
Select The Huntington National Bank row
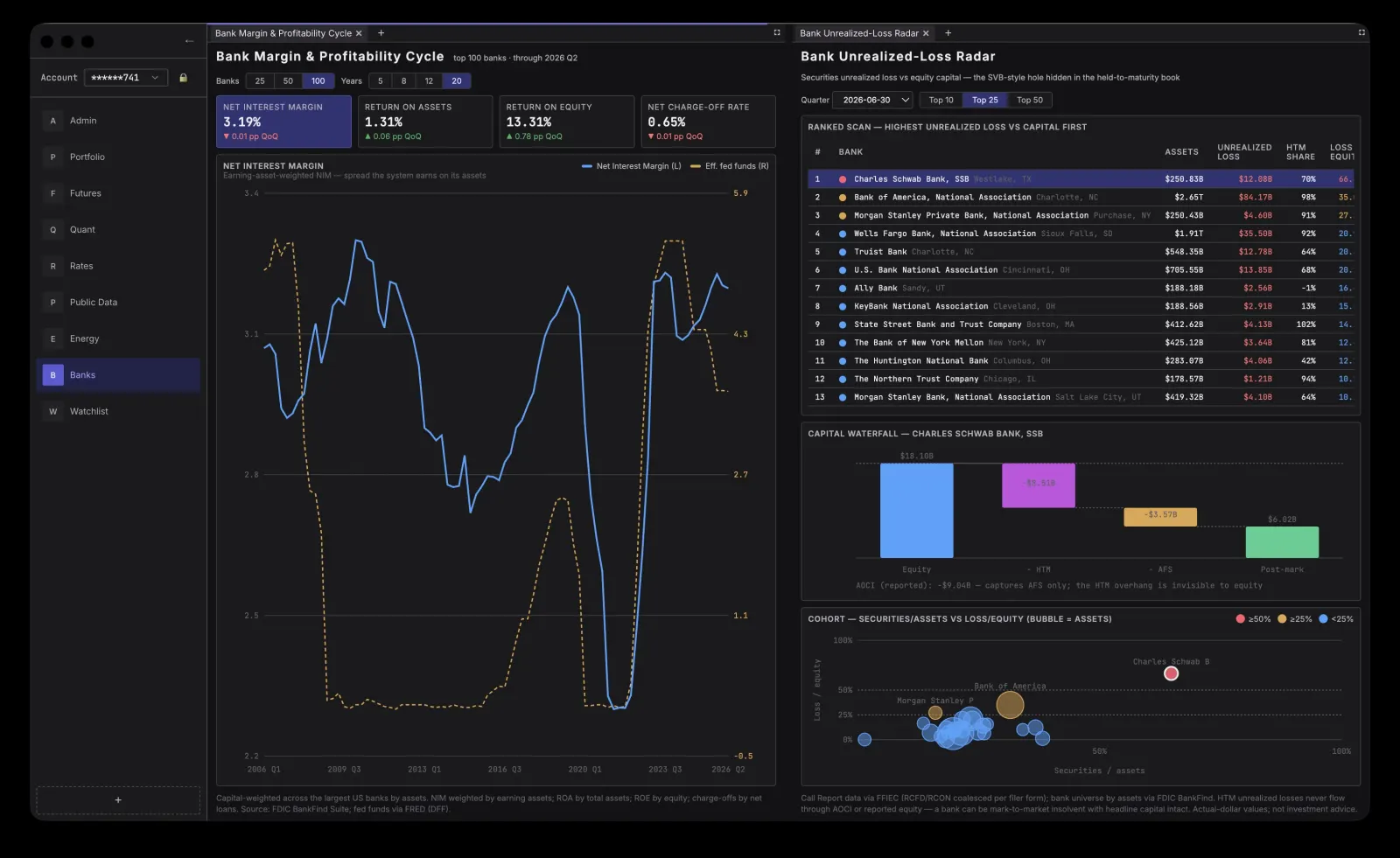pyautogui.click(x=1081, y=361)
